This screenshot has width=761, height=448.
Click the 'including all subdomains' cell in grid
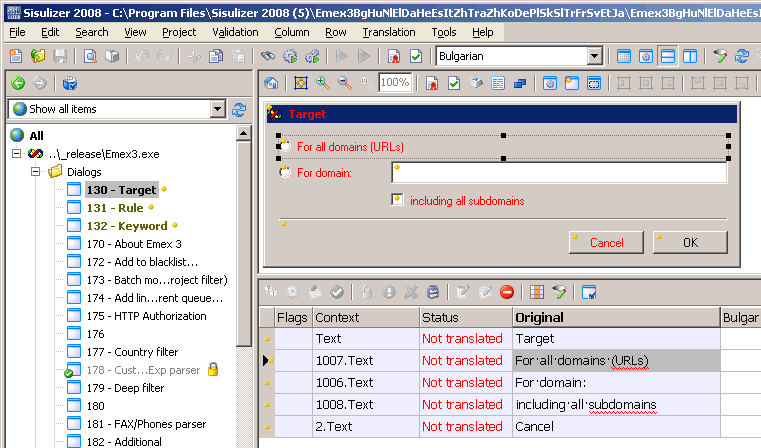pyautogui.click(x=616, y=404)
